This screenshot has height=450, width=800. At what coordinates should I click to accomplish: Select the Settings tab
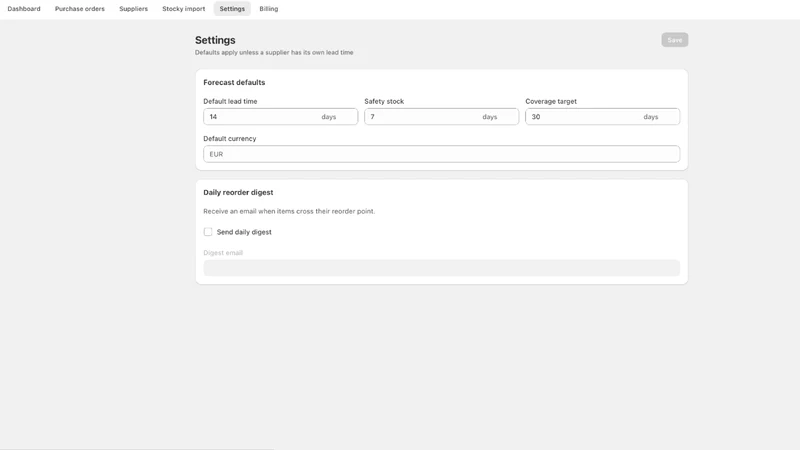(x=232, y=9)
